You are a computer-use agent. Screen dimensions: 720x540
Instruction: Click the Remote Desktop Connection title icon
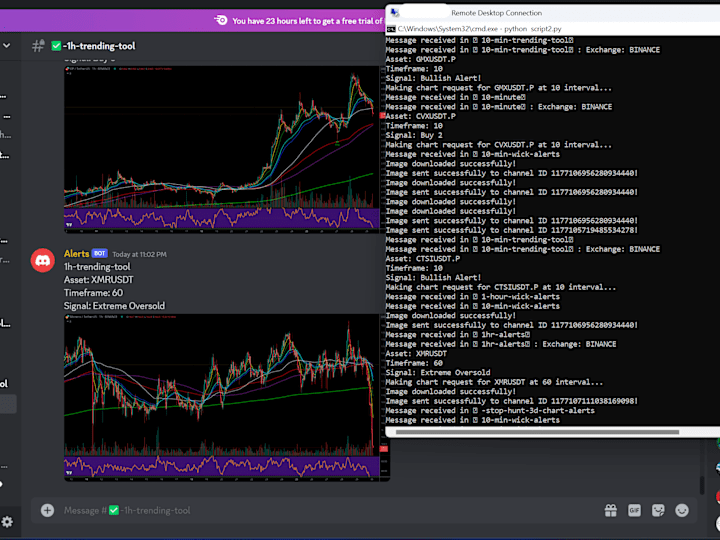click(394, 12)
